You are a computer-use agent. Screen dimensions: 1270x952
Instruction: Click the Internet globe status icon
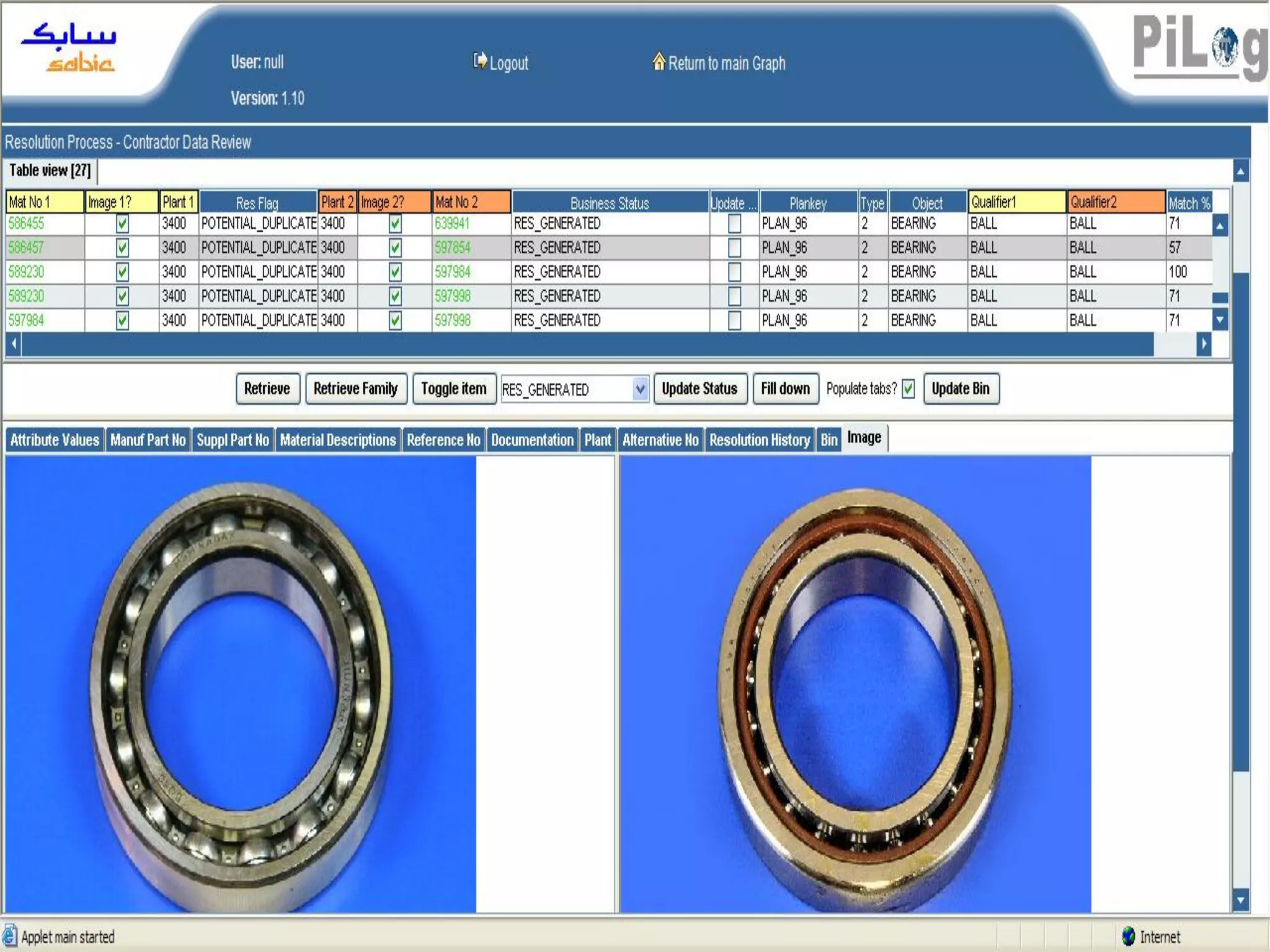pos(1129,936)
